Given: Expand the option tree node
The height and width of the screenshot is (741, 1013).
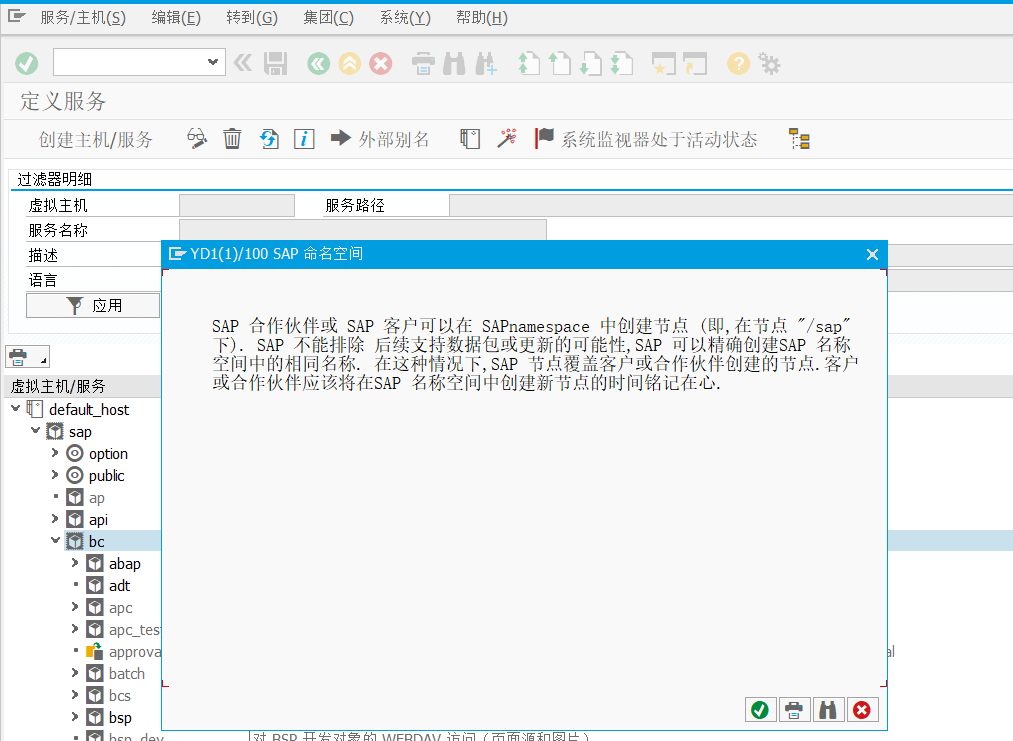Looking at the screenshot, I should 55,453.
